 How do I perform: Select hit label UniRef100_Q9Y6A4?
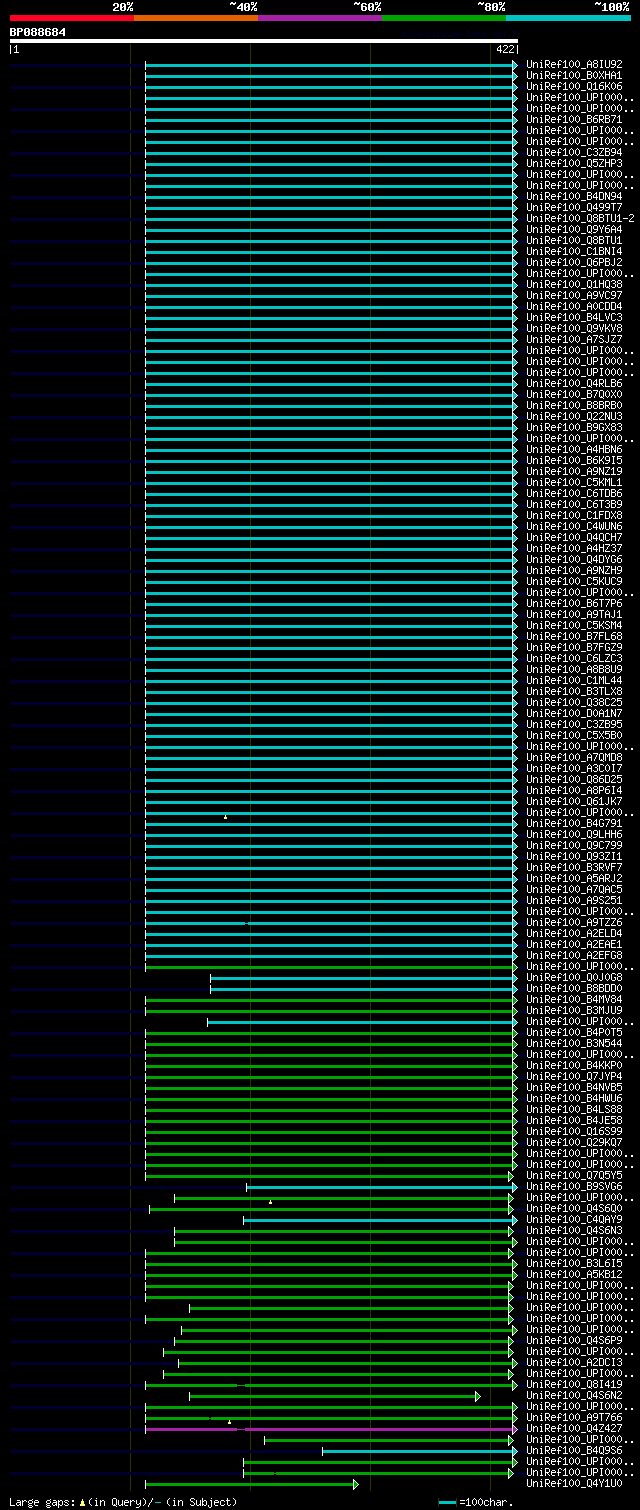574,230
